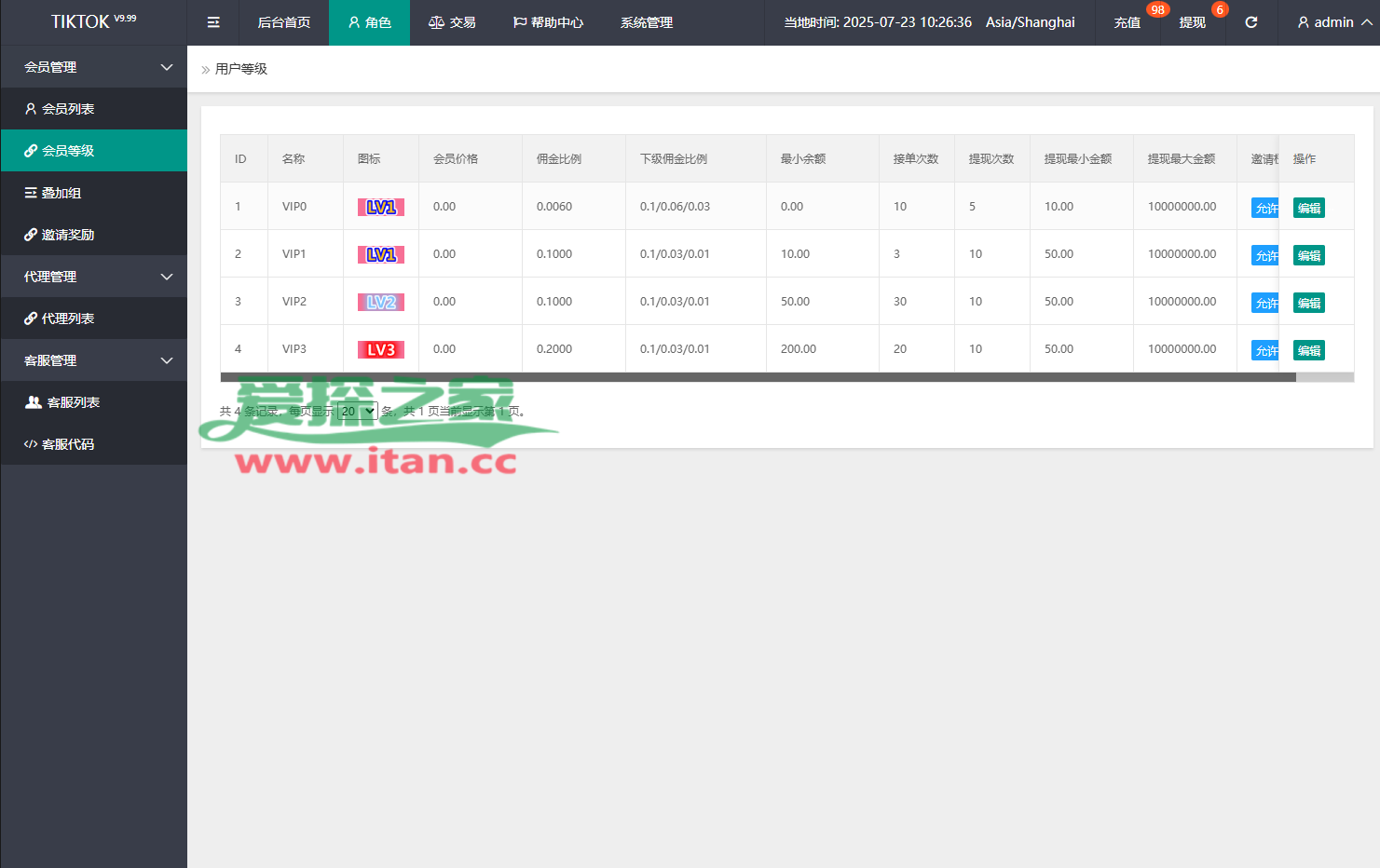Open the 交易 top menu
Screen dimensions: 1380x868
coord(452,22)
